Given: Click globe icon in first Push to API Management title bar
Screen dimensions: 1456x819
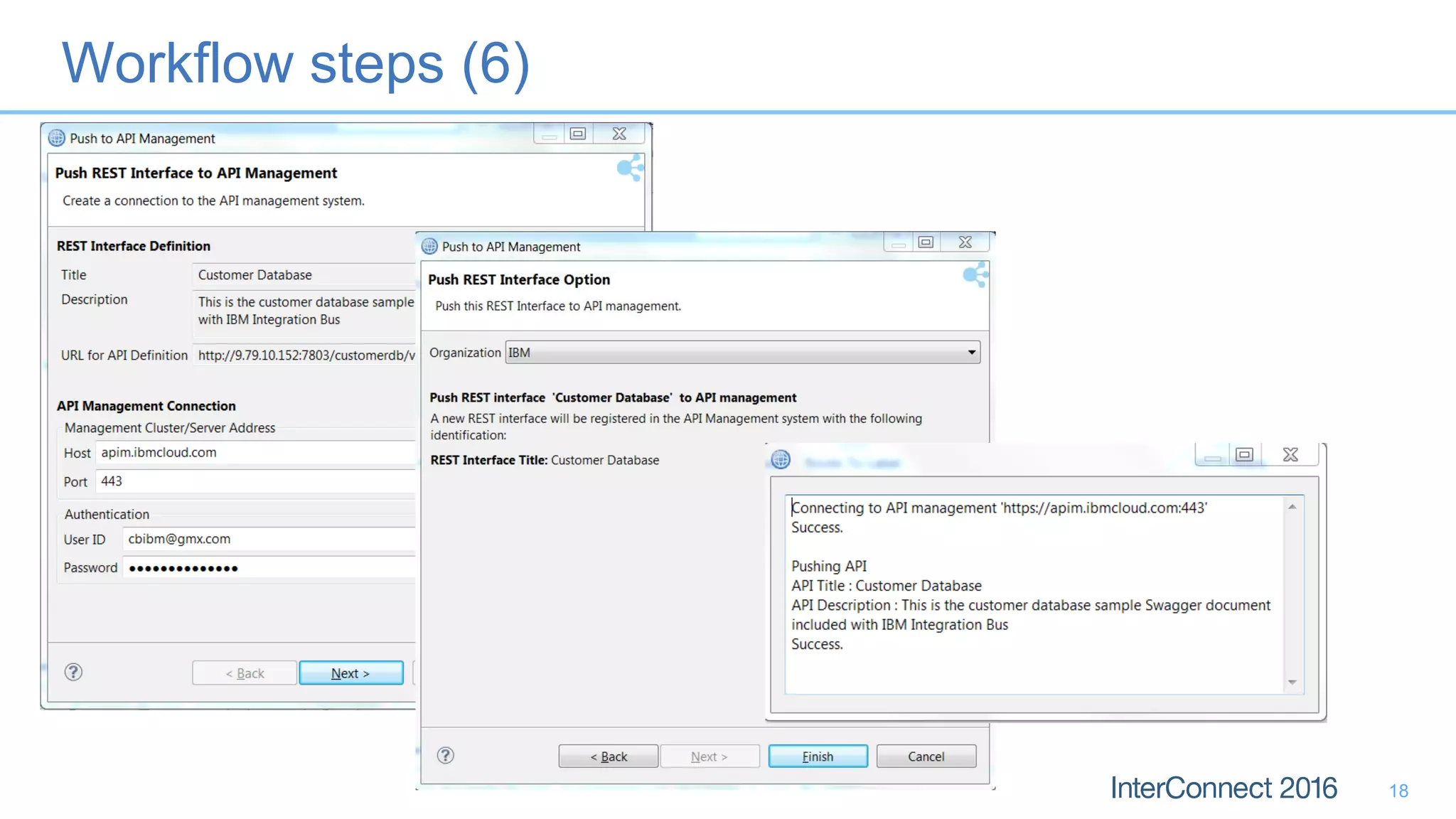Looking at the screenshot, I should (x=57, y=138).
